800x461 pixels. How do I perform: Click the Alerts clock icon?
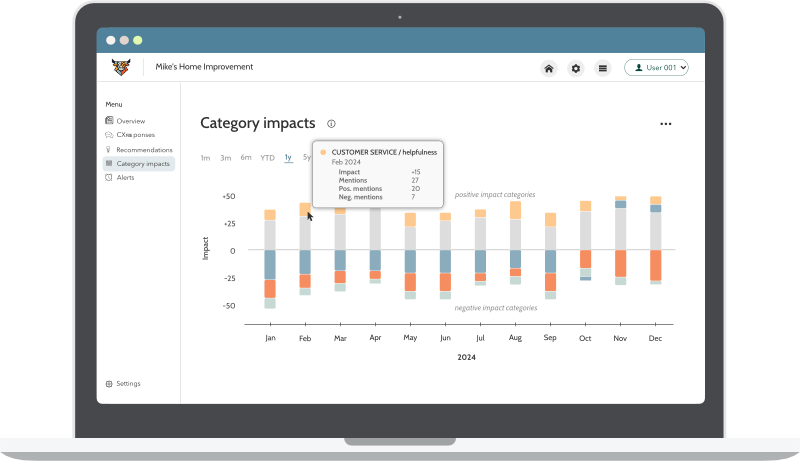[x=109, y=177]
